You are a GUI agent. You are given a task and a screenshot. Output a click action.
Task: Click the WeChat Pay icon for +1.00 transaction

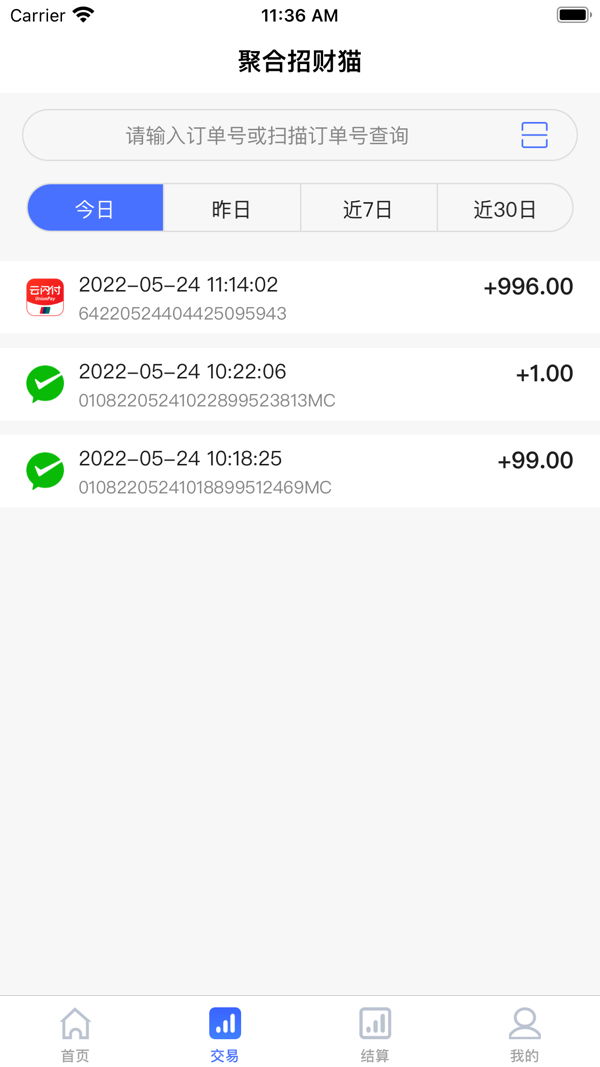[x=45, y=384]
